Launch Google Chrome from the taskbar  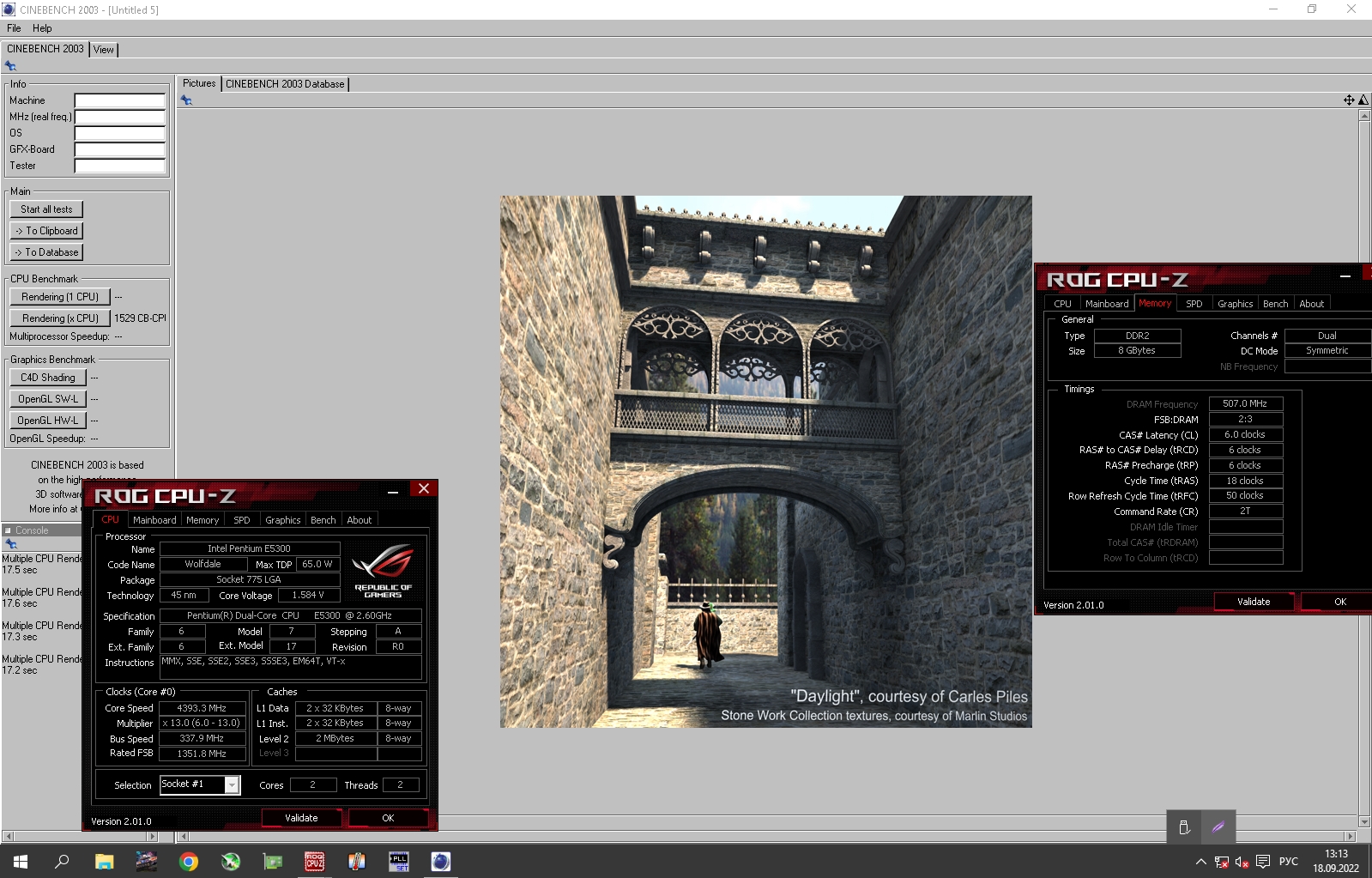click(x=188, y=862)
